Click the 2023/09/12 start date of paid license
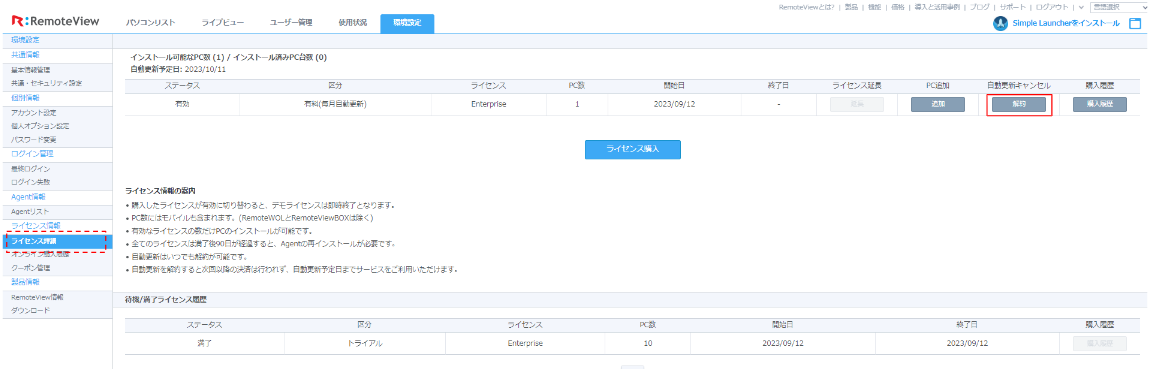The width and height of the screenshot is (1155, 369). tap(675, 105)
